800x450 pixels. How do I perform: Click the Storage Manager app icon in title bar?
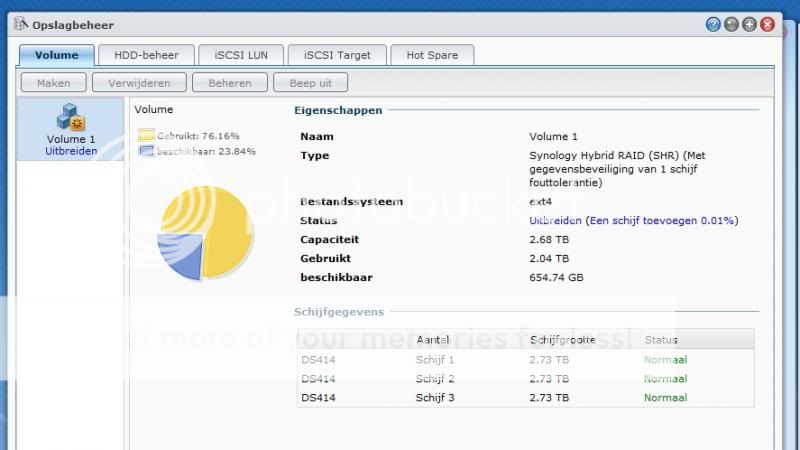[21, 24]
